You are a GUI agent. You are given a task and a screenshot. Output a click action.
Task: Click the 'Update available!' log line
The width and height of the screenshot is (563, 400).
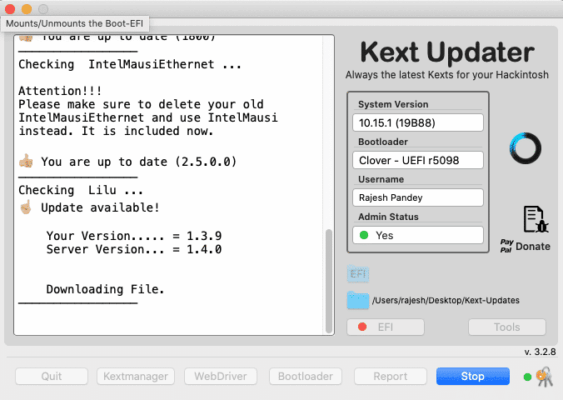coord(100,208)
